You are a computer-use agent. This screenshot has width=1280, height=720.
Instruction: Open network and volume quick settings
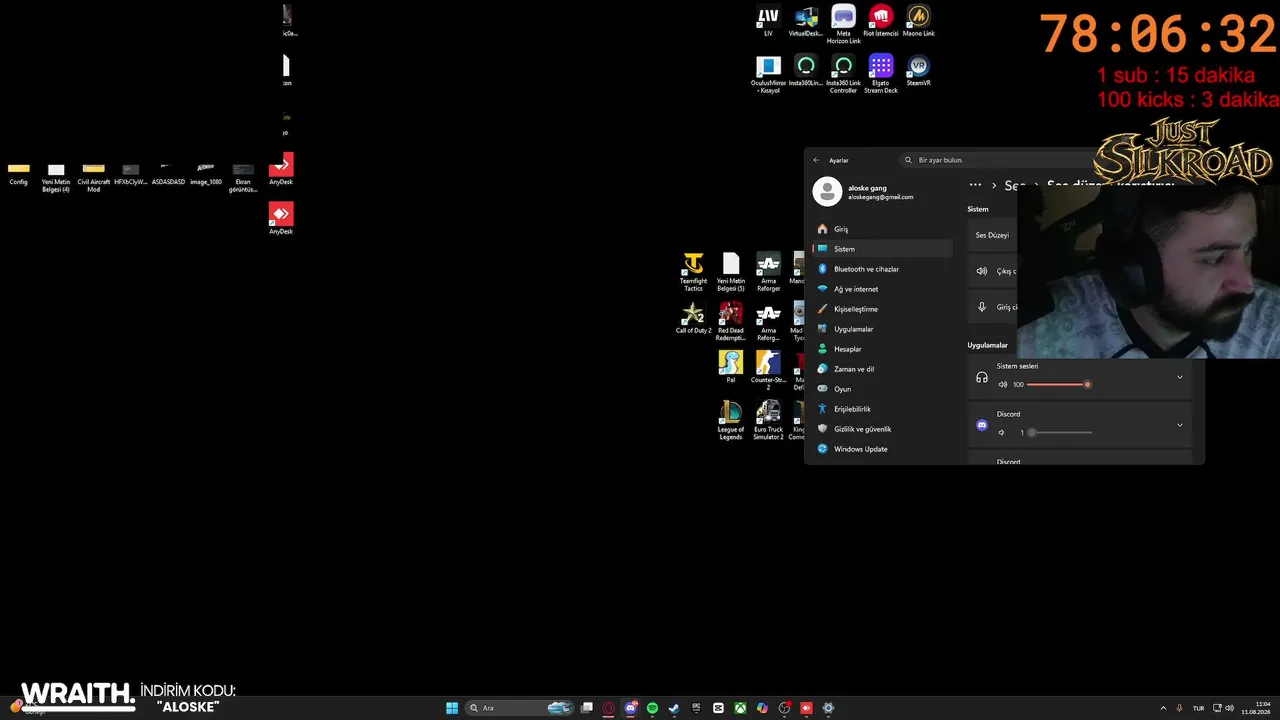1223,708
